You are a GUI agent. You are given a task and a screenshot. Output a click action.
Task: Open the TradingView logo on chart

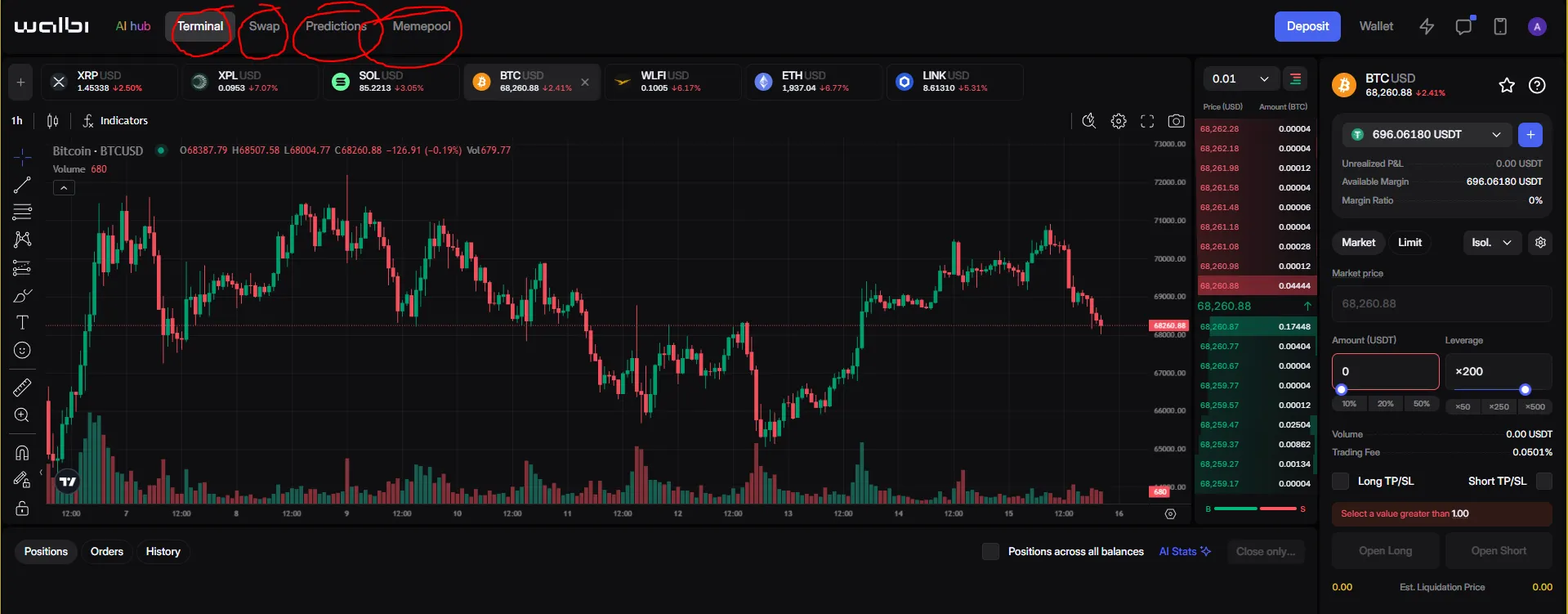click(x=69, y=482)
